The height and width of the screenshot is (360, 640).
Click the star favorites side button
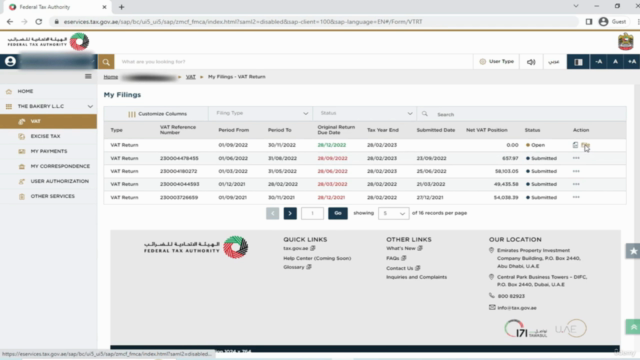click(x=633, y=251)
